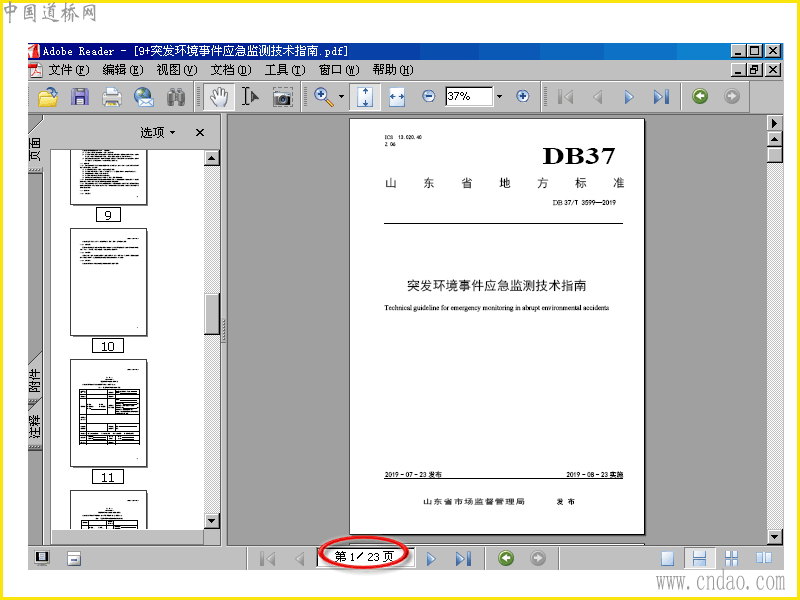Go to previous page in top toolbar
This screenshot has height=600, width=800.
coord(597,96)
